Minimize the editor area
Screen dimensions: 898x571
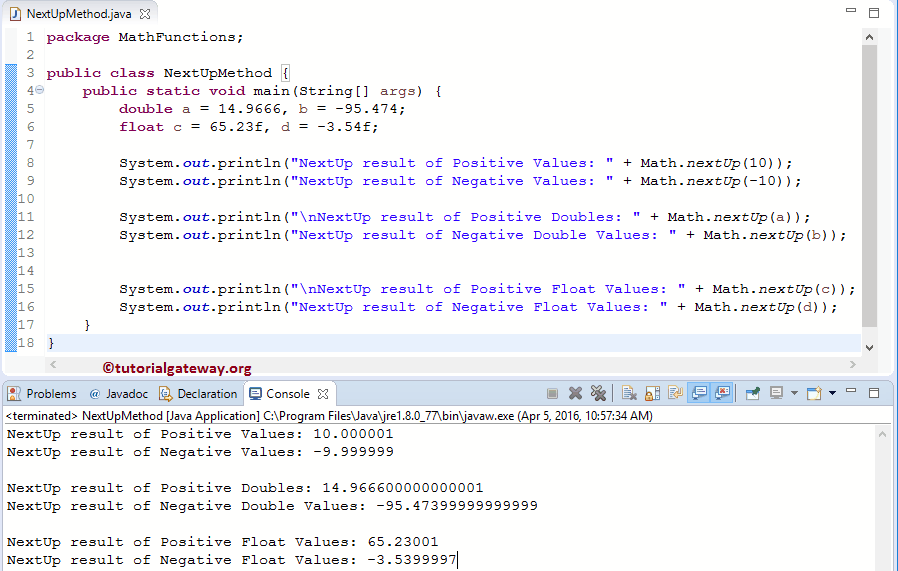(851, 10)
